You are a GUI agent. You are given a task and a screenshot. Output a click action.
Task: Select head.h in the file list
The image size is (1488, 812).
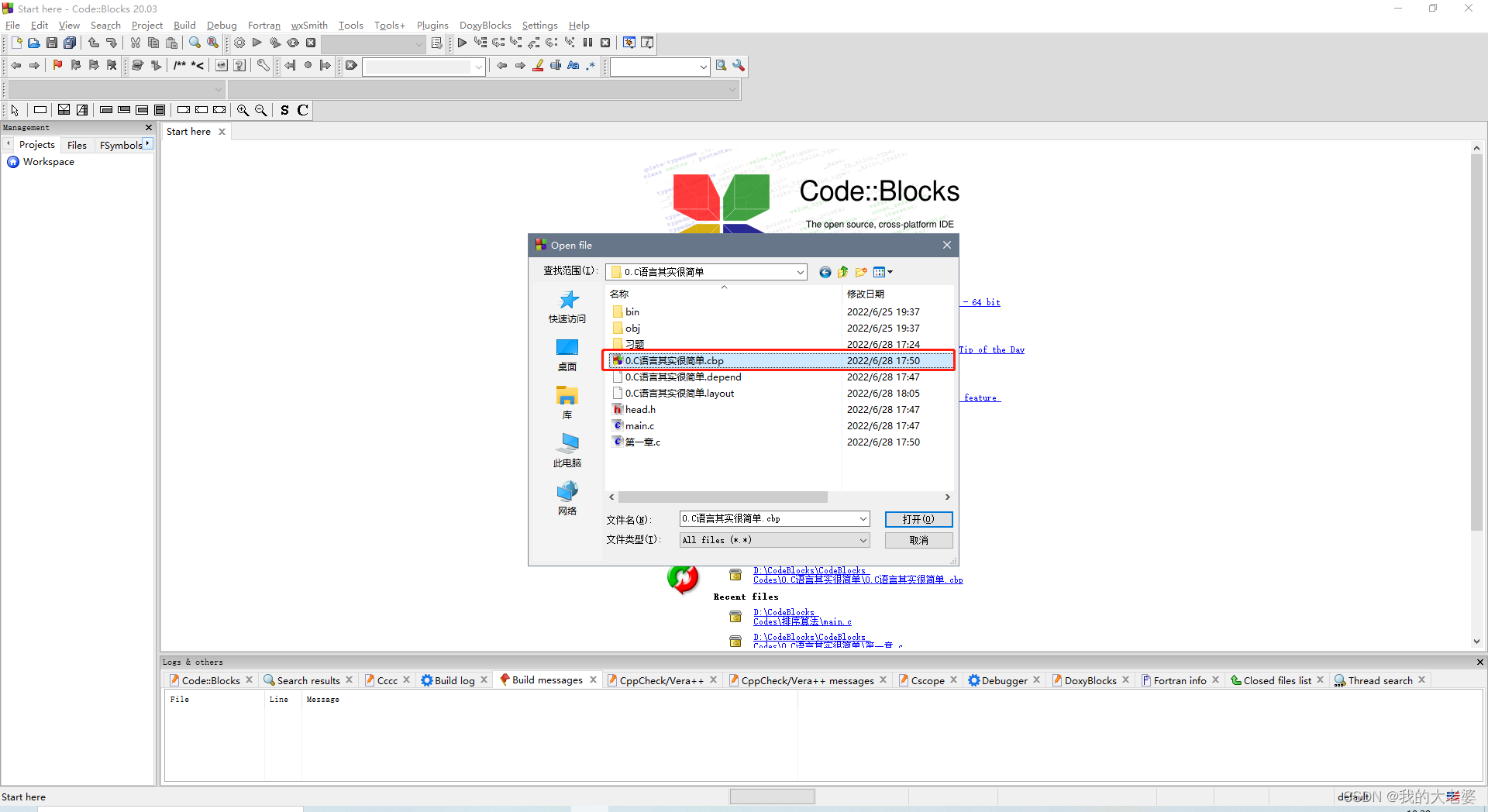pyautogui.click(x=639, y=409)
